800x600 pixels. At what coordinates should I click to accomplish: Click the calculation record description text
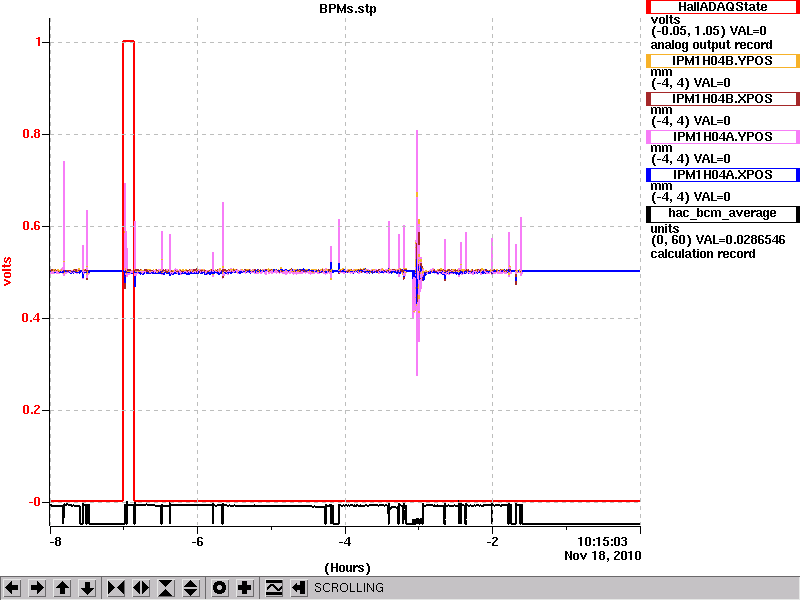click(703, 254)
